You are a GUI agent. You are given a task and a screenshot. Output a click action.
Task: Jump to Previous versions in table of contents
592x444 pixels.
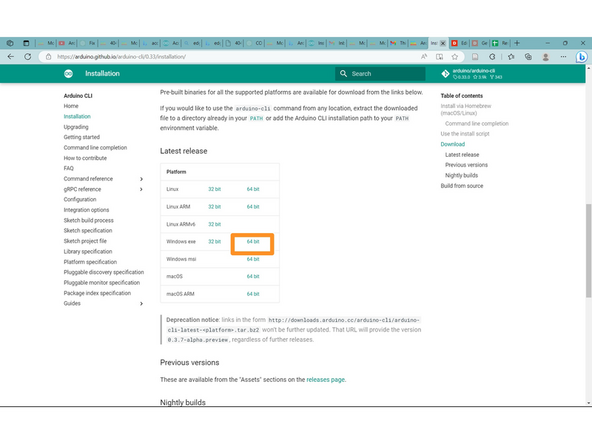pos(466,165)
